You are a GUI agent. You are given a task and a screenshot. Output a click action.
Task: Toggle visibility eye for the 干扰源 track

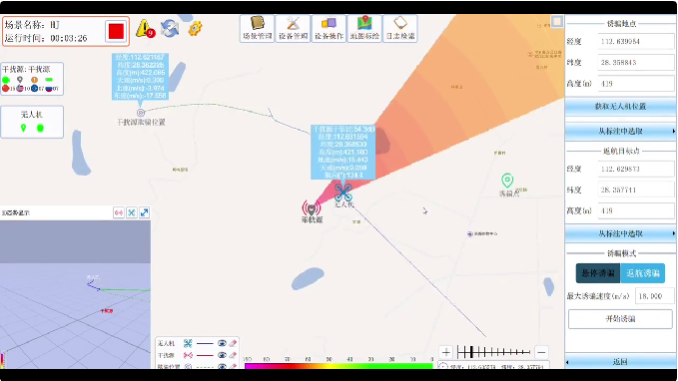click(x=222, y=355)
